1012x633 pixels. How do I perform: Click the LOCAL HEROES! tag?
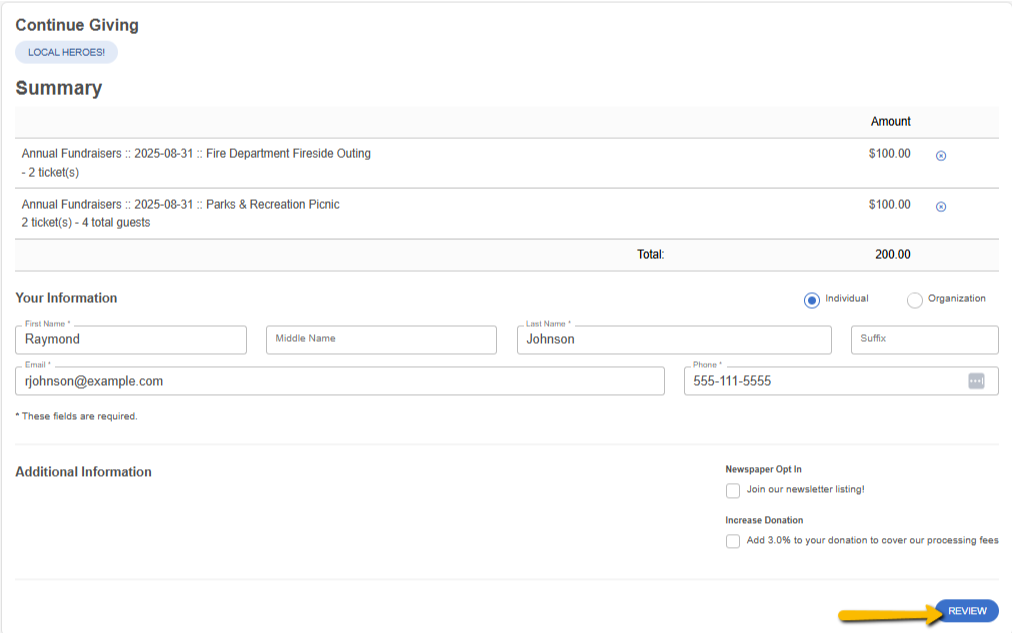(x=66, y=52)
